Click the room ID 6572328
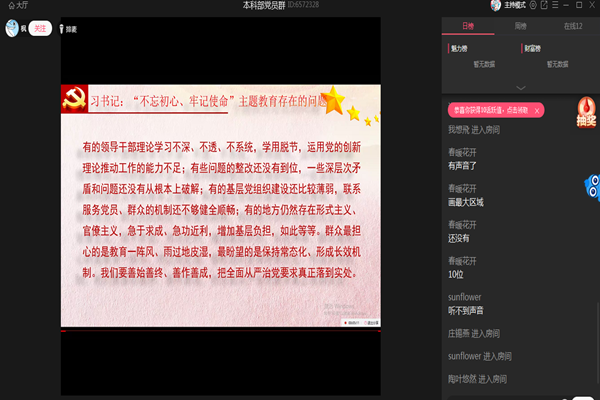 [303, 5]
